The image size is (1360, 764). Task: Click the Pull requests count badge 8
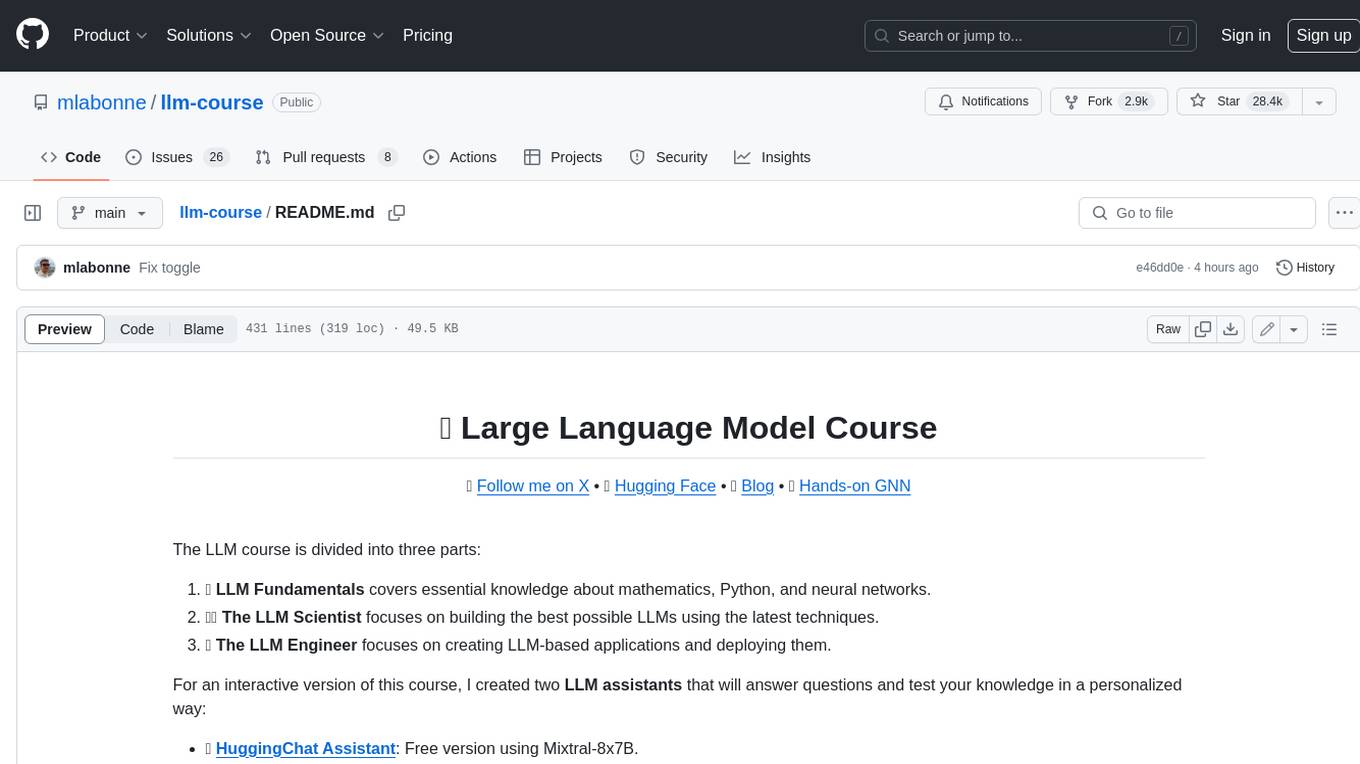pyautogui.click(x=388, y=157)
